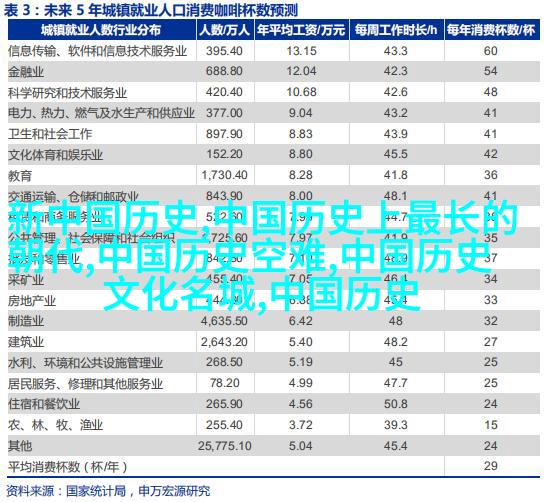Click the 住宿和餐饮业 row label
546x502 pixels.
(44, 405)
